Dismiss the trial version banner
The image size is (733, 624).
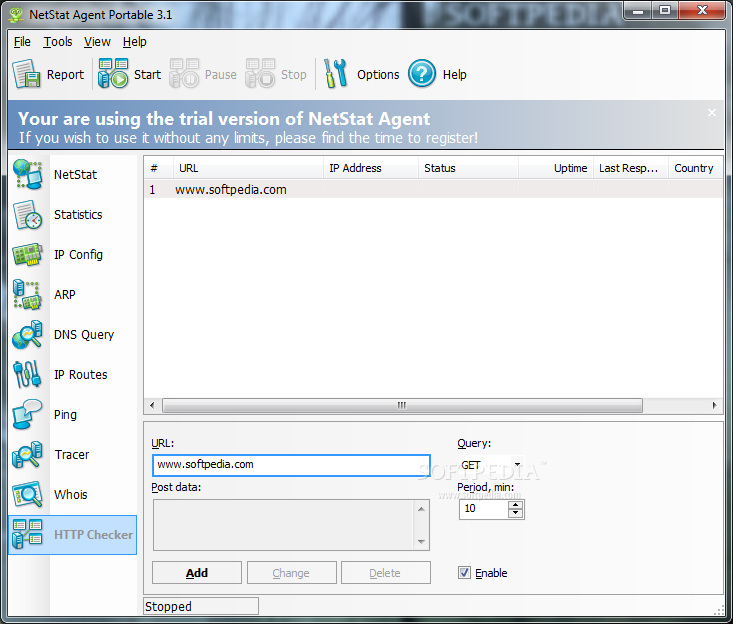point(711,113)
